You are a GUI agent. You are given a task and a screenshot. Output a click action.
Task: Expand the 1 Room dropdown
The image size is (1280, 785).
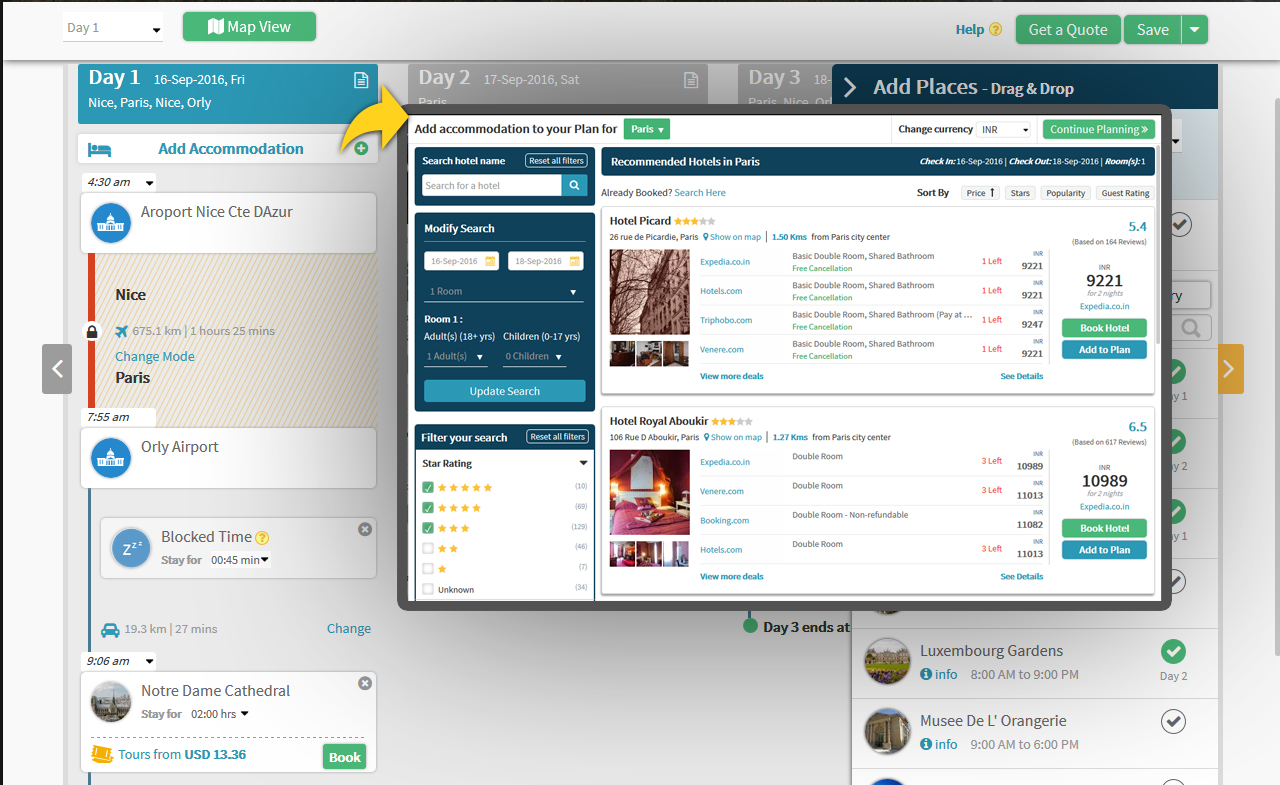click(x=503, y=292)
